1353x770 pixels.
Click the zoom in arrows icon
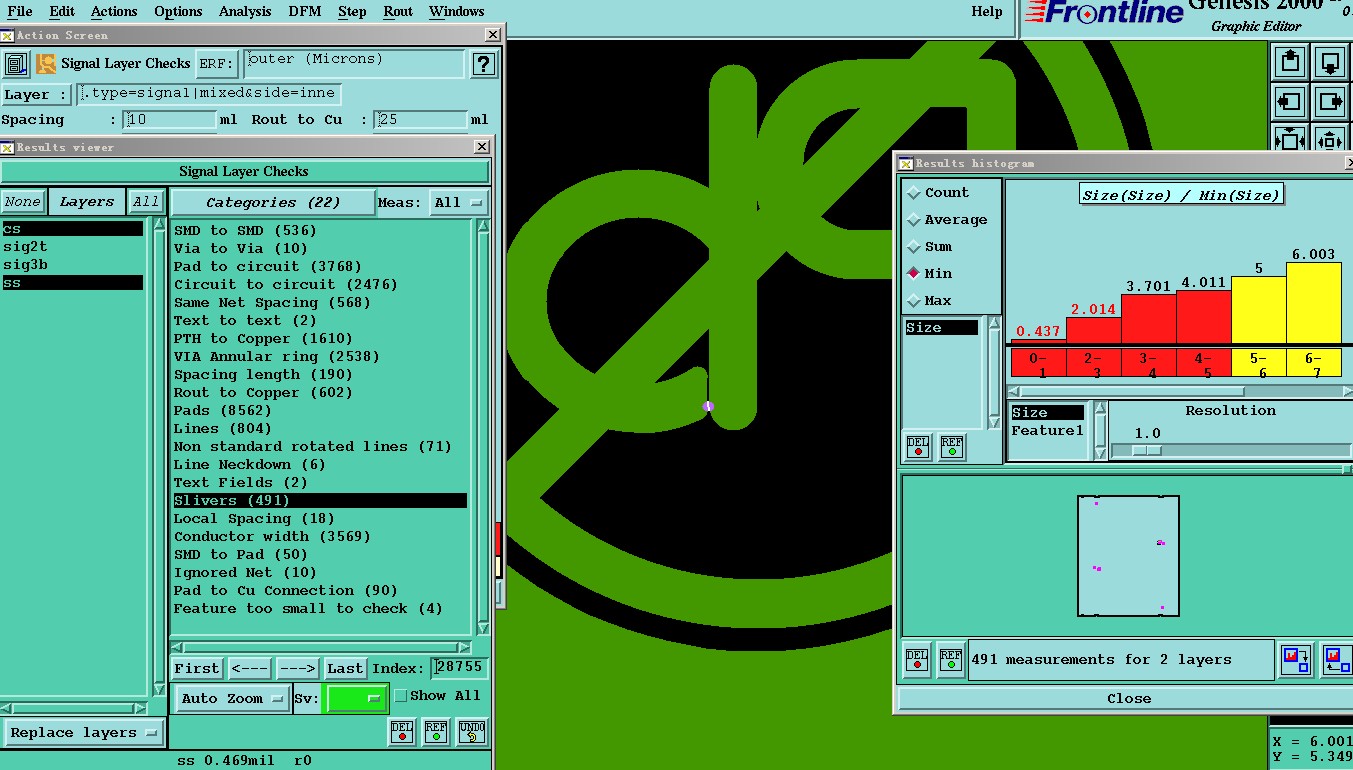tap(1291, 138)
